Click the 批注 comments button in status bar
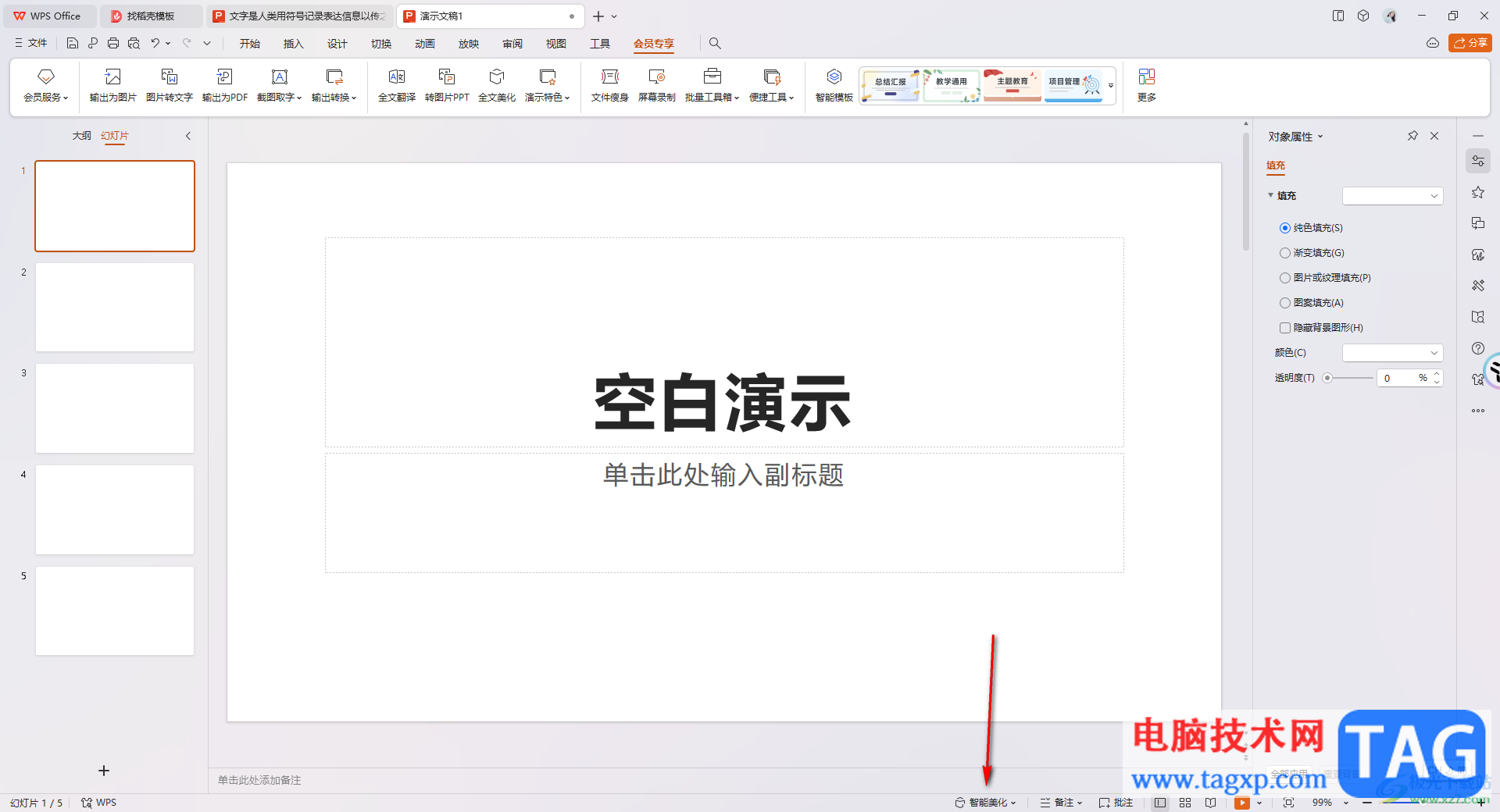This screenshot has width=1500, height=812. click(1116, 803)
